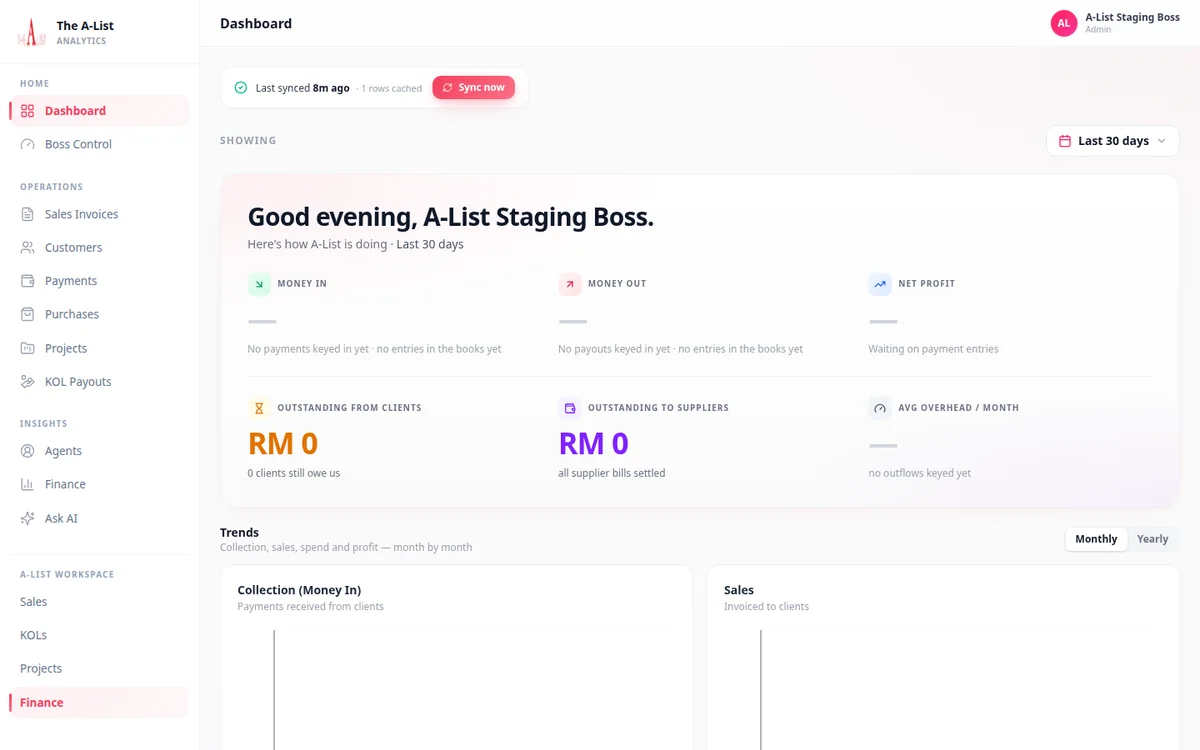This screenshot has width=1200, height=750.
Task: Click the Net Profit trend icon
Action: point(880,284)
